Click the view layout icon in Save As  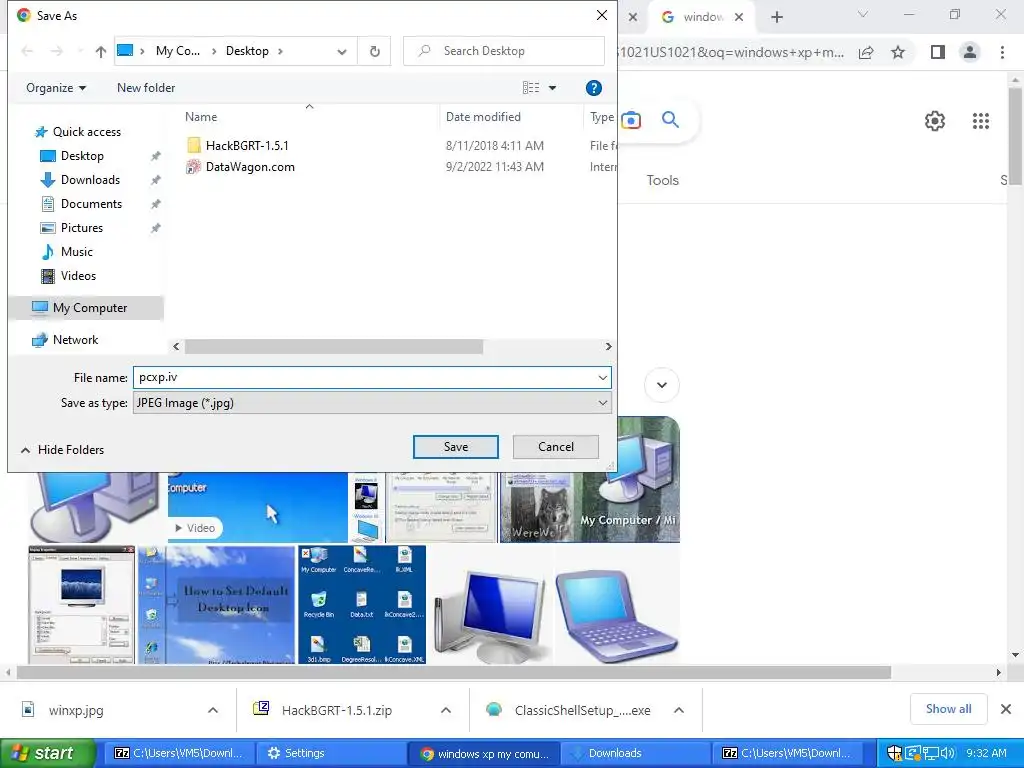click(531, 88)
